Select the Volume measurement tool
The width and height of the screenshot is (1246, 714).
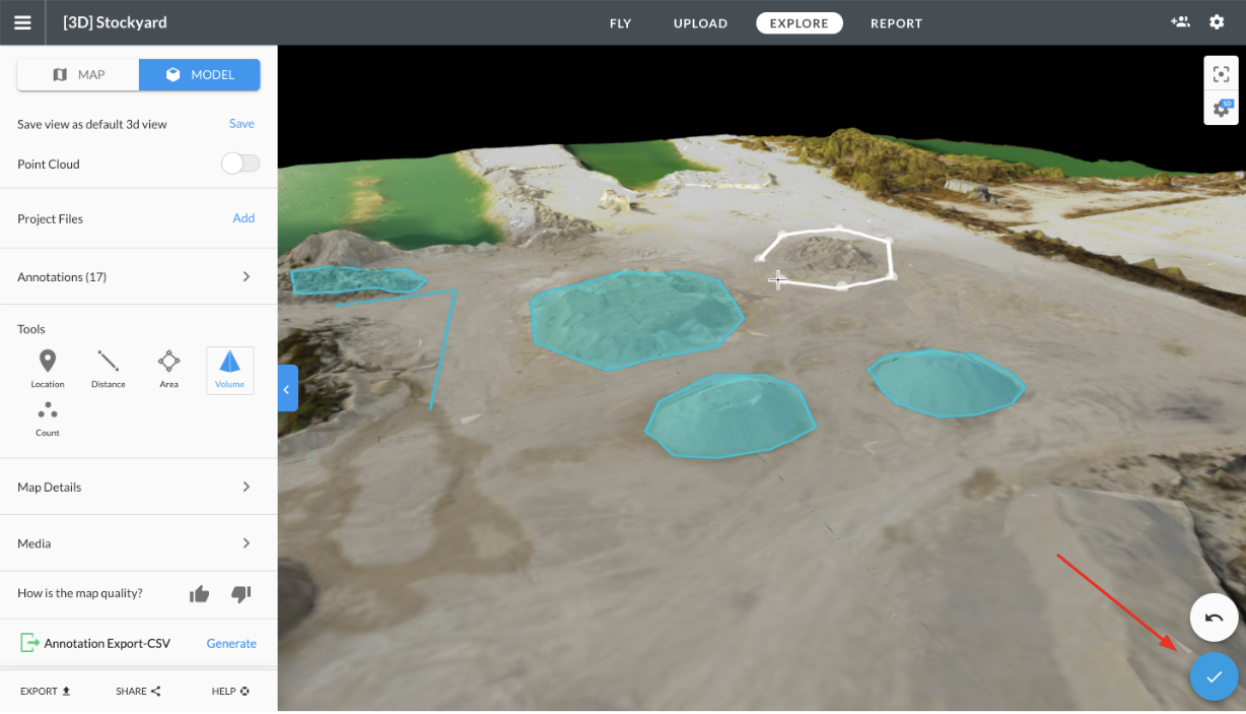[230, 369]
